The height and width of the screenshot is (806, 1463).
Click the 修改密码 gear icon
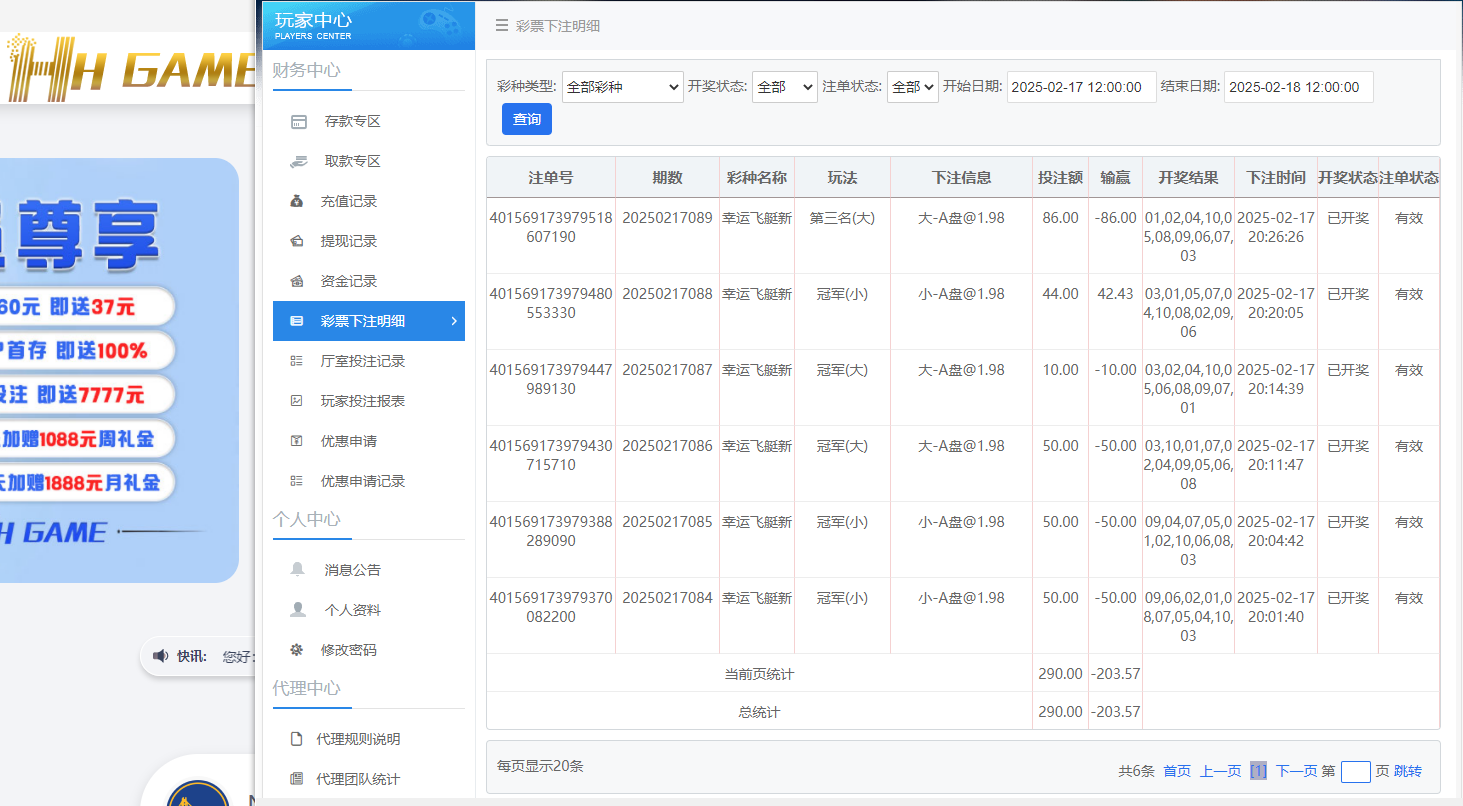[297, 650]
